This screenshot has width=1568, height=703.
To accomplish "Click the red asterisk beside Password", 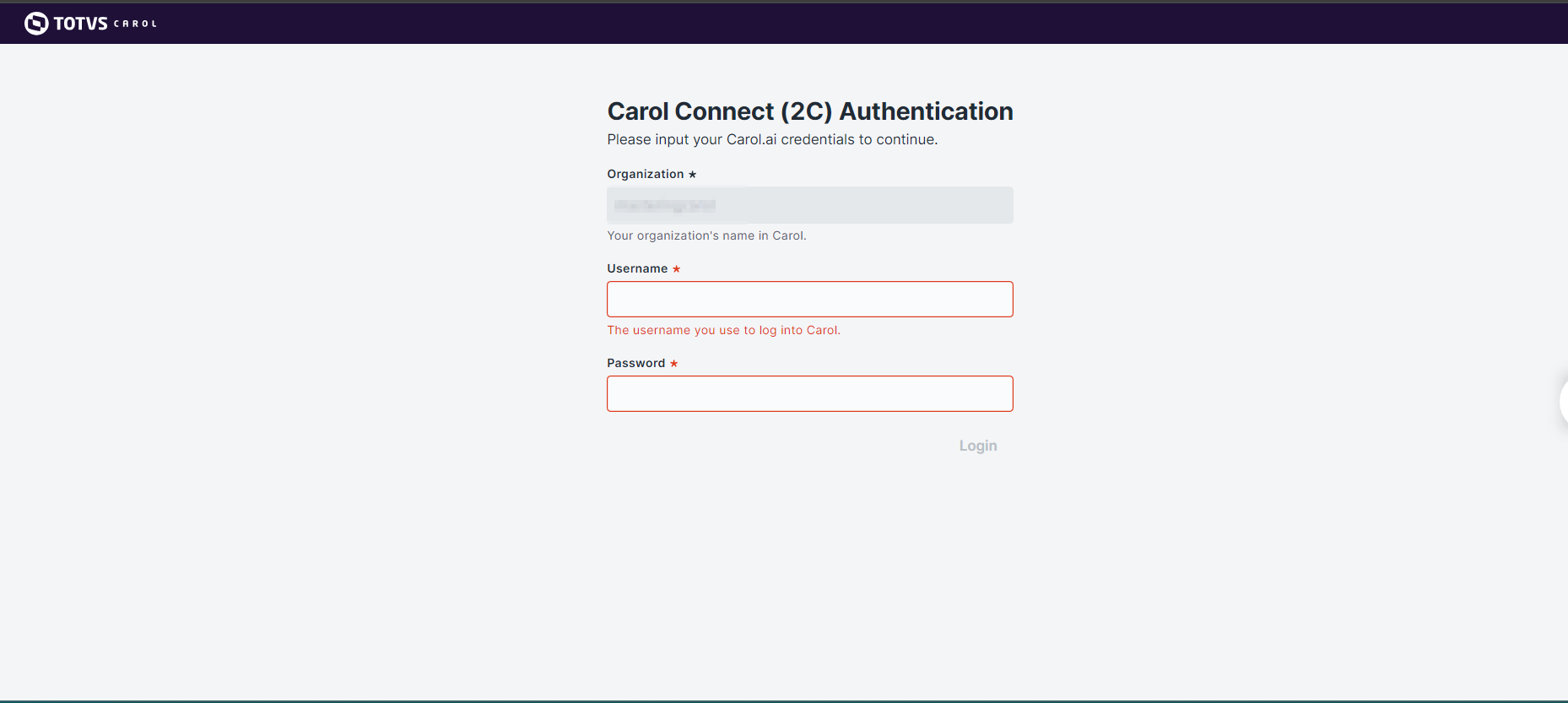I will click(x=673, y=364).
